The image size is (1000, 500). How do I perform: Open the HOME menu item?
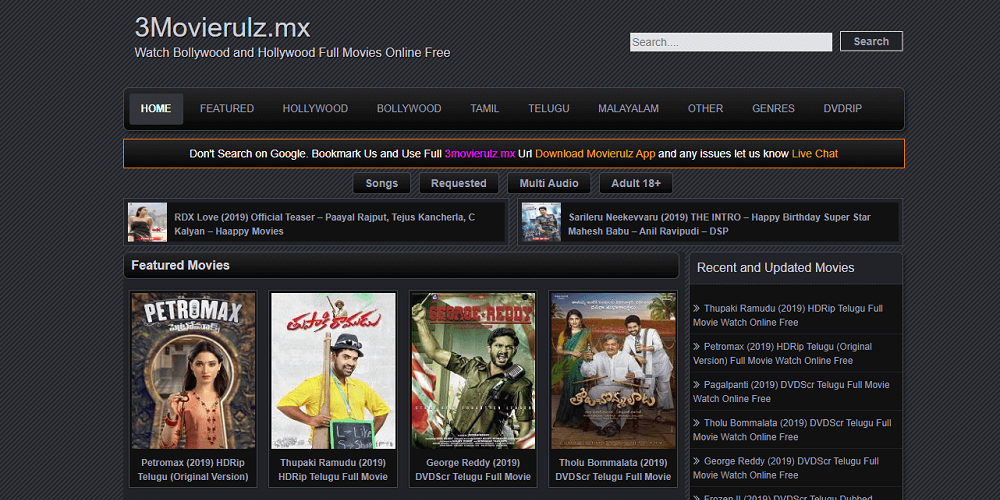coord(156,109)
